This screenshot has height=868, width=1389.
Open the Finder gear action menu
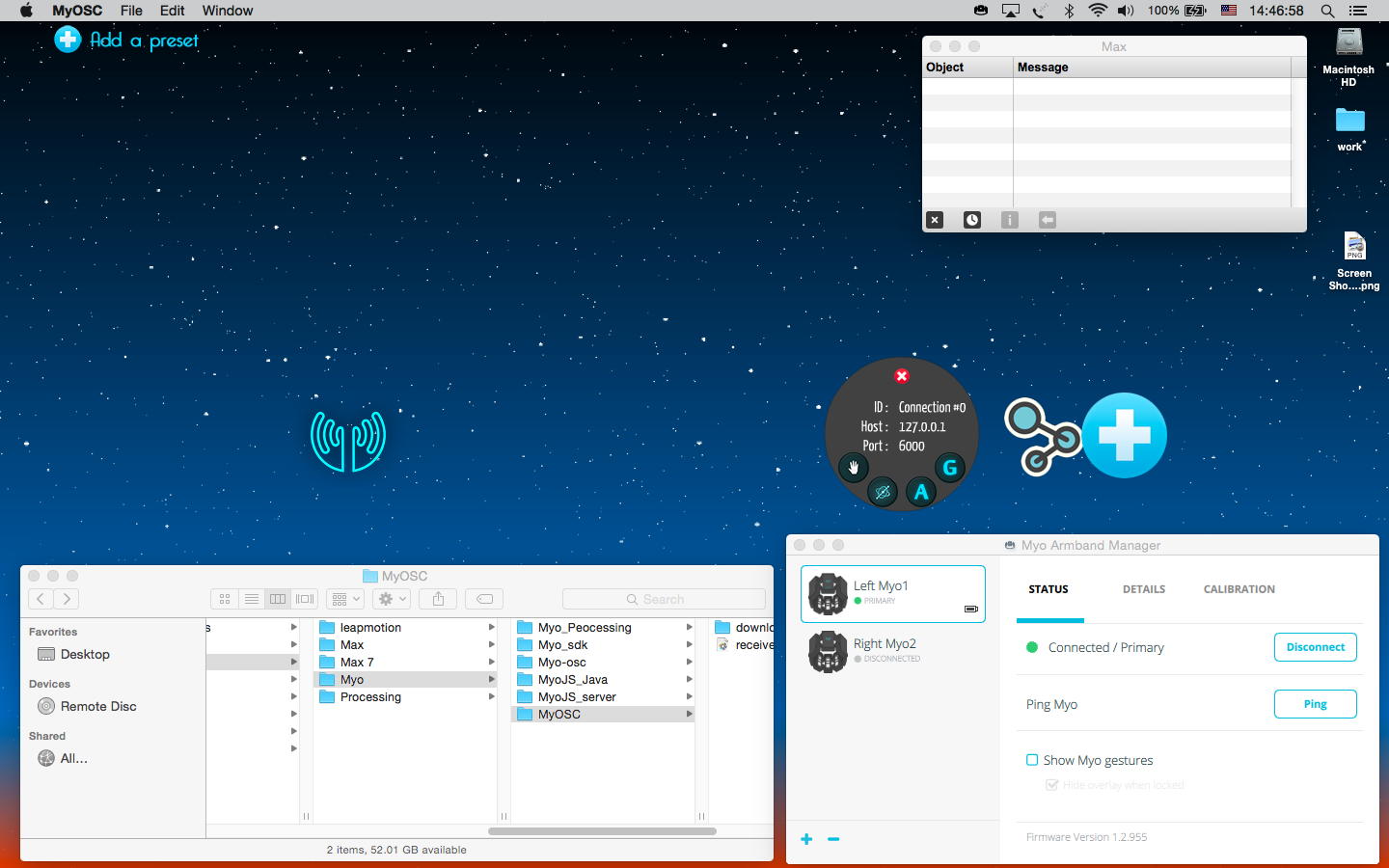pyautogui.click(x=391, y=599)
